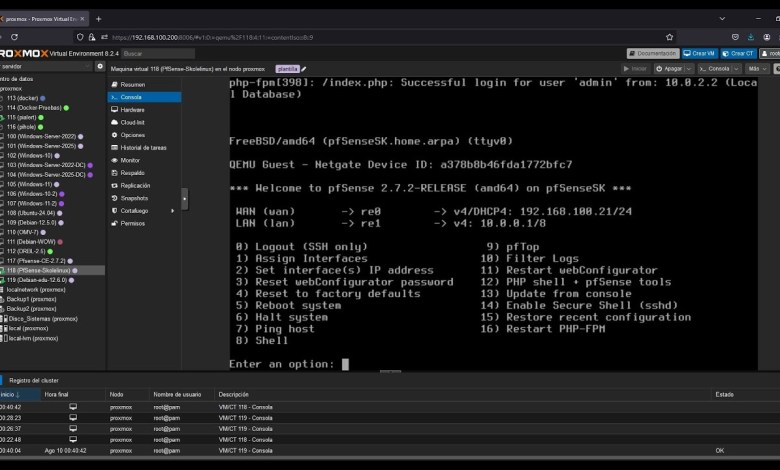
Task: Select Backup2 (proxmox) storage
Action: (31, 309)
